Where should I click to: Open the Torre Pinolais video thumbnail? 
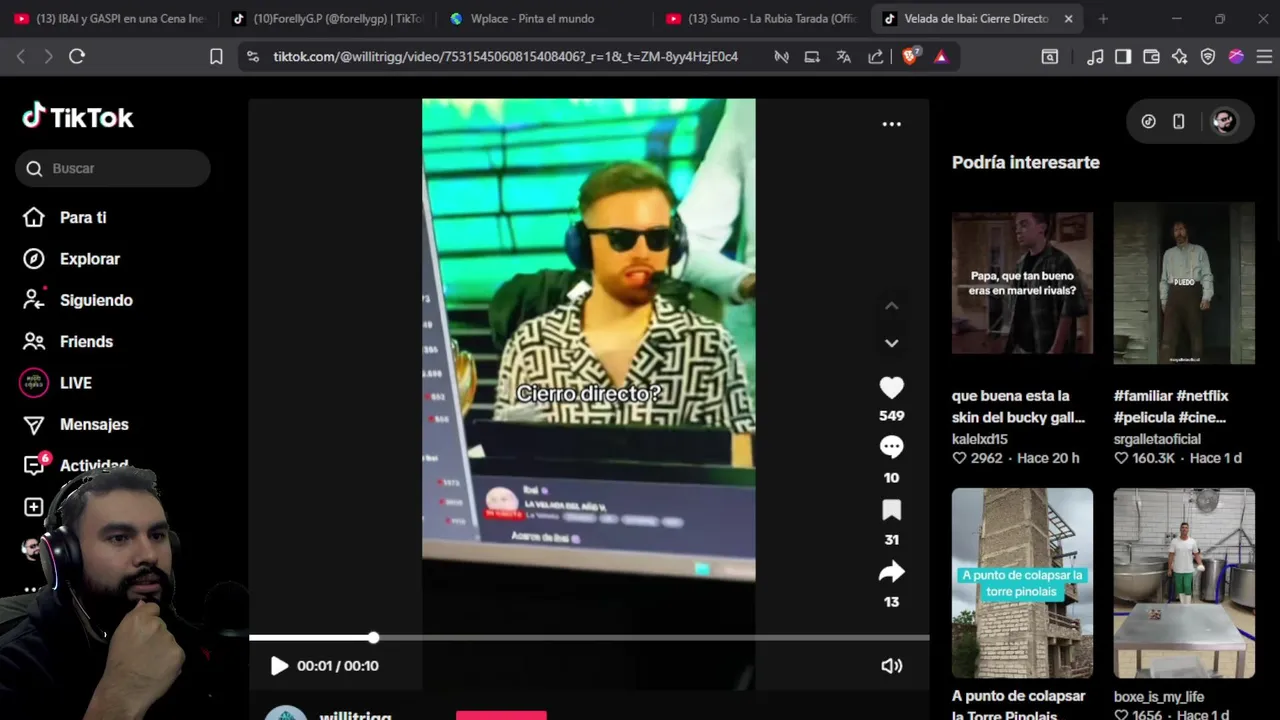pyautogui.click(x=1022, y=583)
